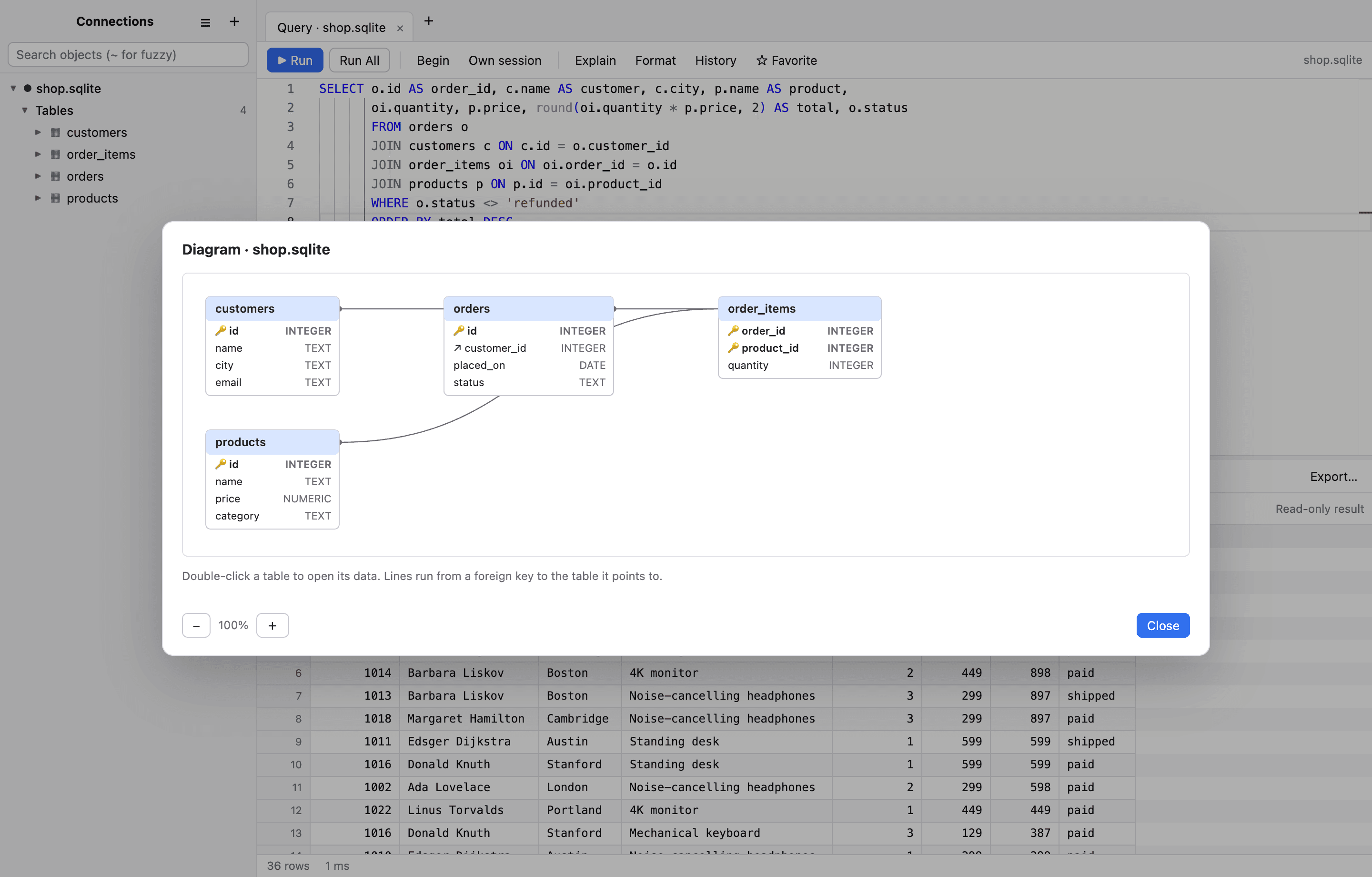Zoom out the diagram with minus button
The width and height of the screenshot is (1372, 877).
coord(196,625)
